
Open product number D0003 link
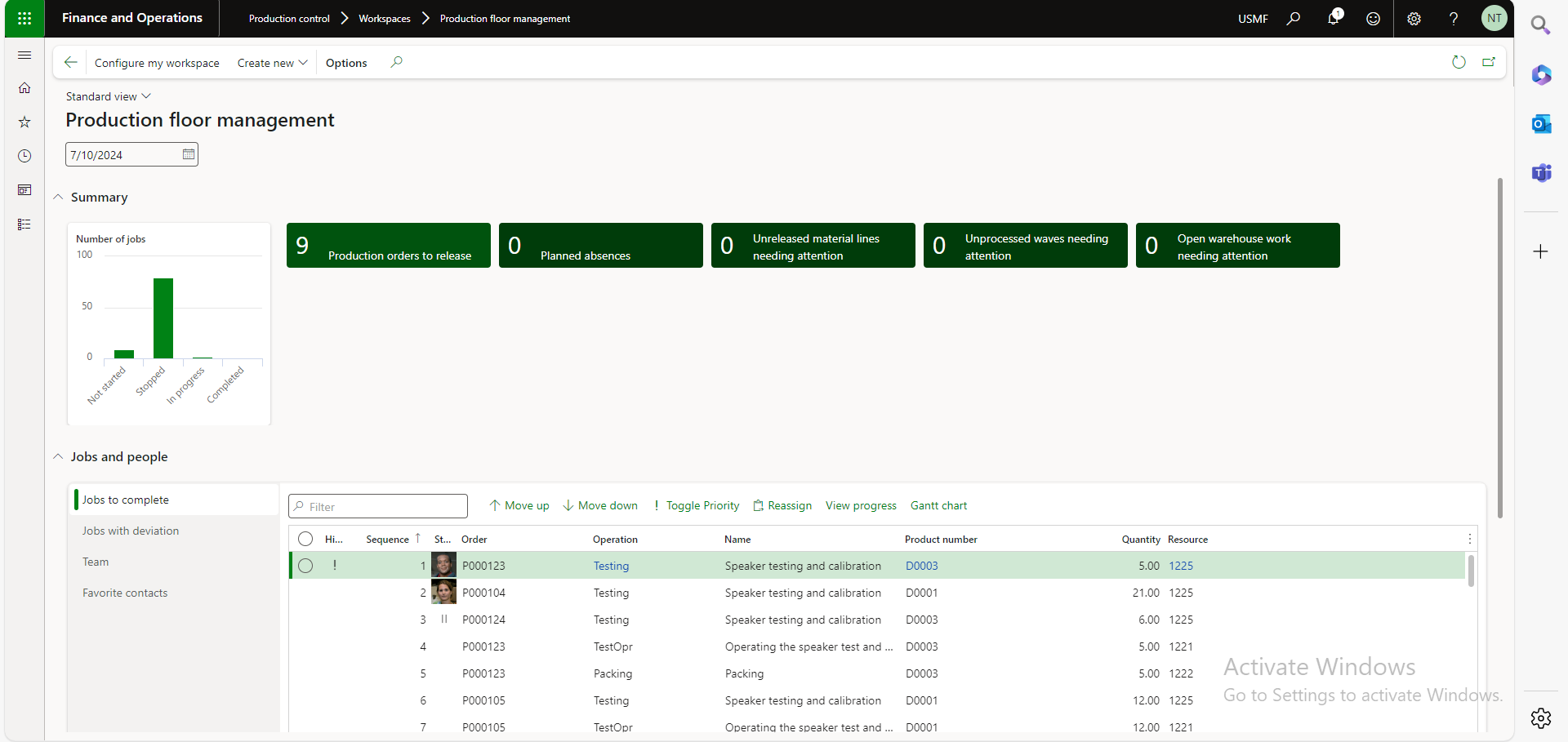921,566
